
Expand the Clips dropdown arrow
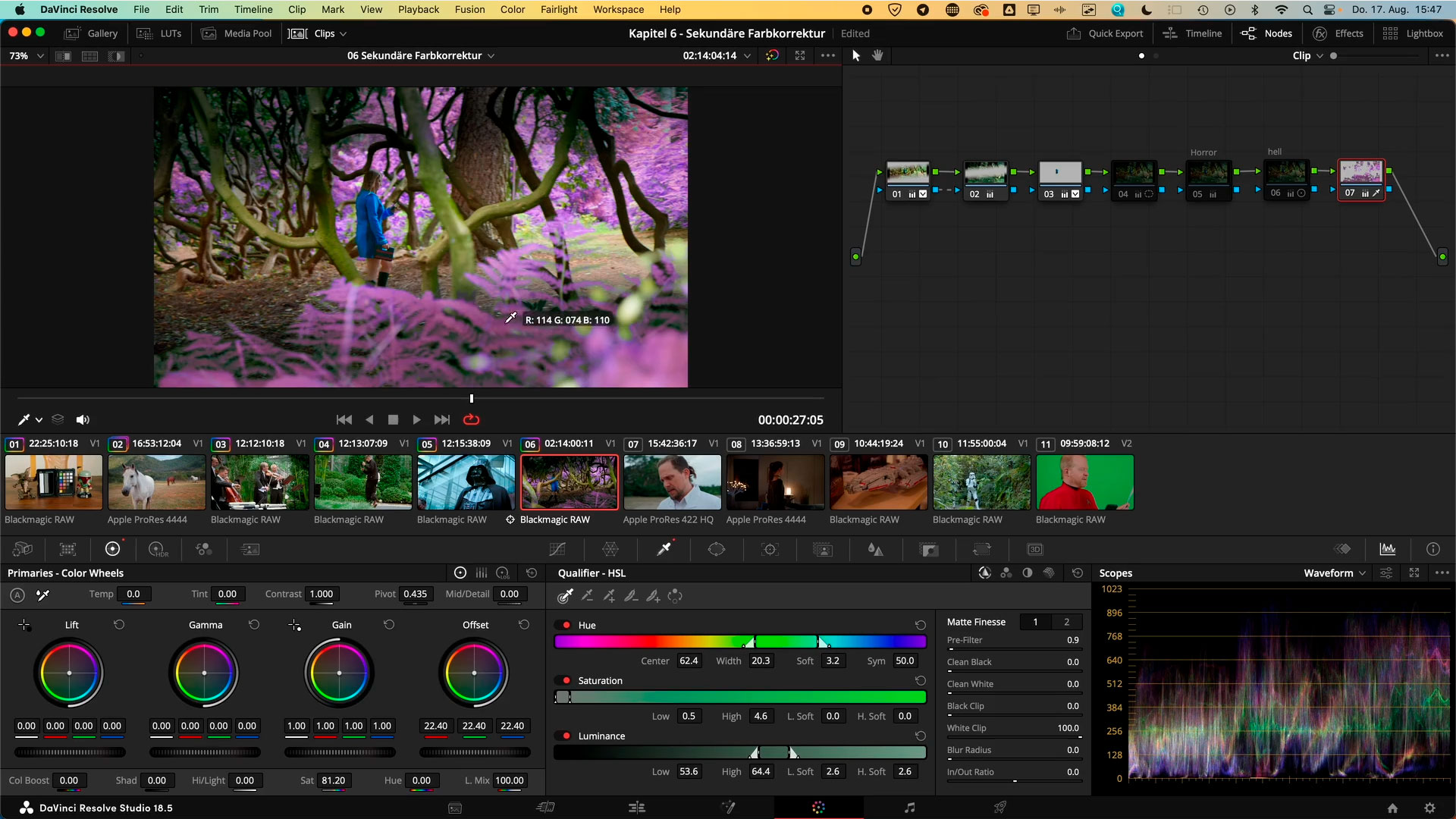tap(344, 33)
